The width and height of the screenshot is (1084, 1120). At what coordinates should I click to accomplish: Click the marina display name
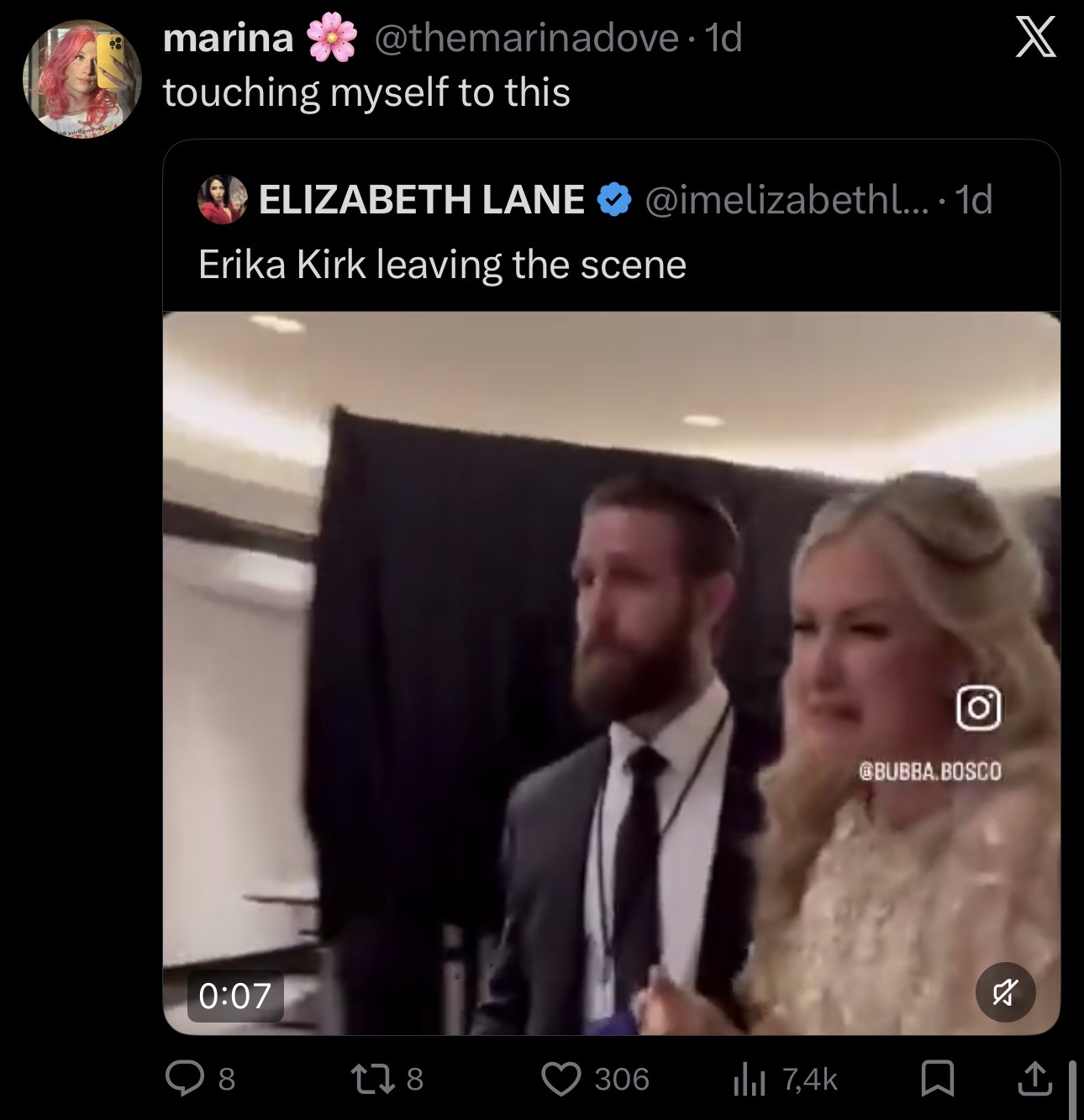[228, 38]
